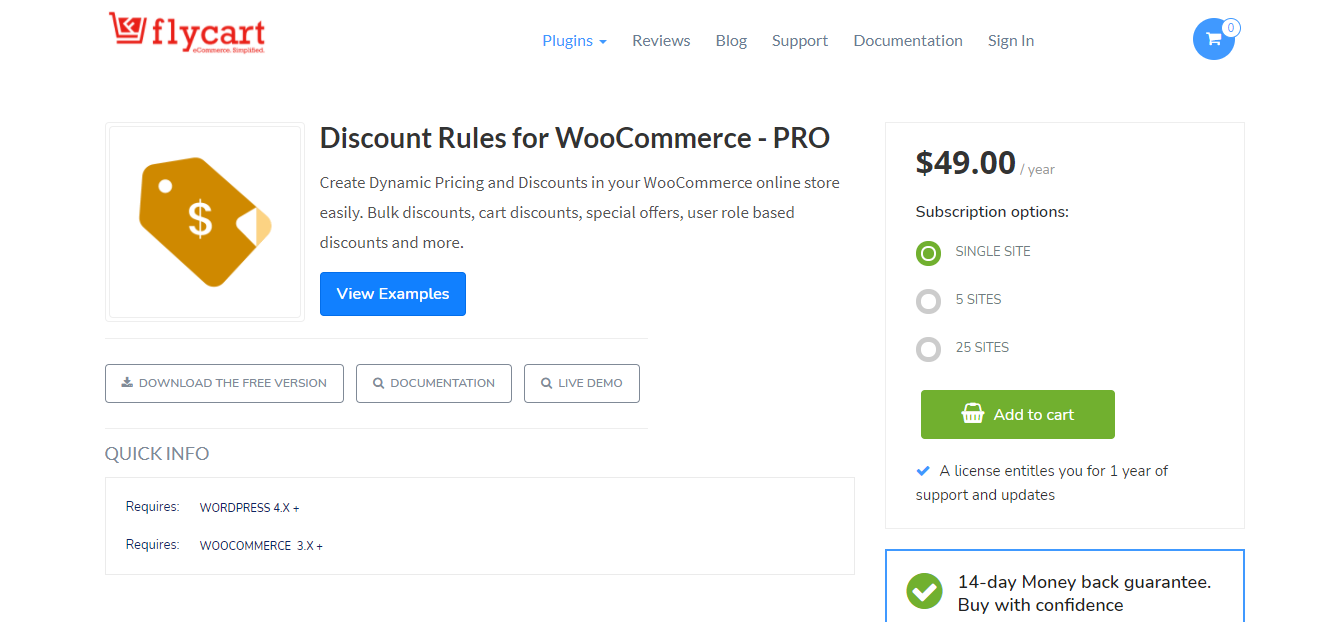Open the shopping cart icon
Viewport: 1342px width, 622px height.
(x=1213, y=39)
